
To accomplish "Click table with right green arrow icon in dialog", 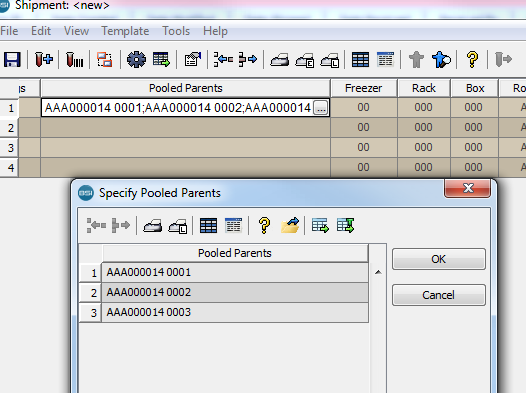I will pos(320,225).
